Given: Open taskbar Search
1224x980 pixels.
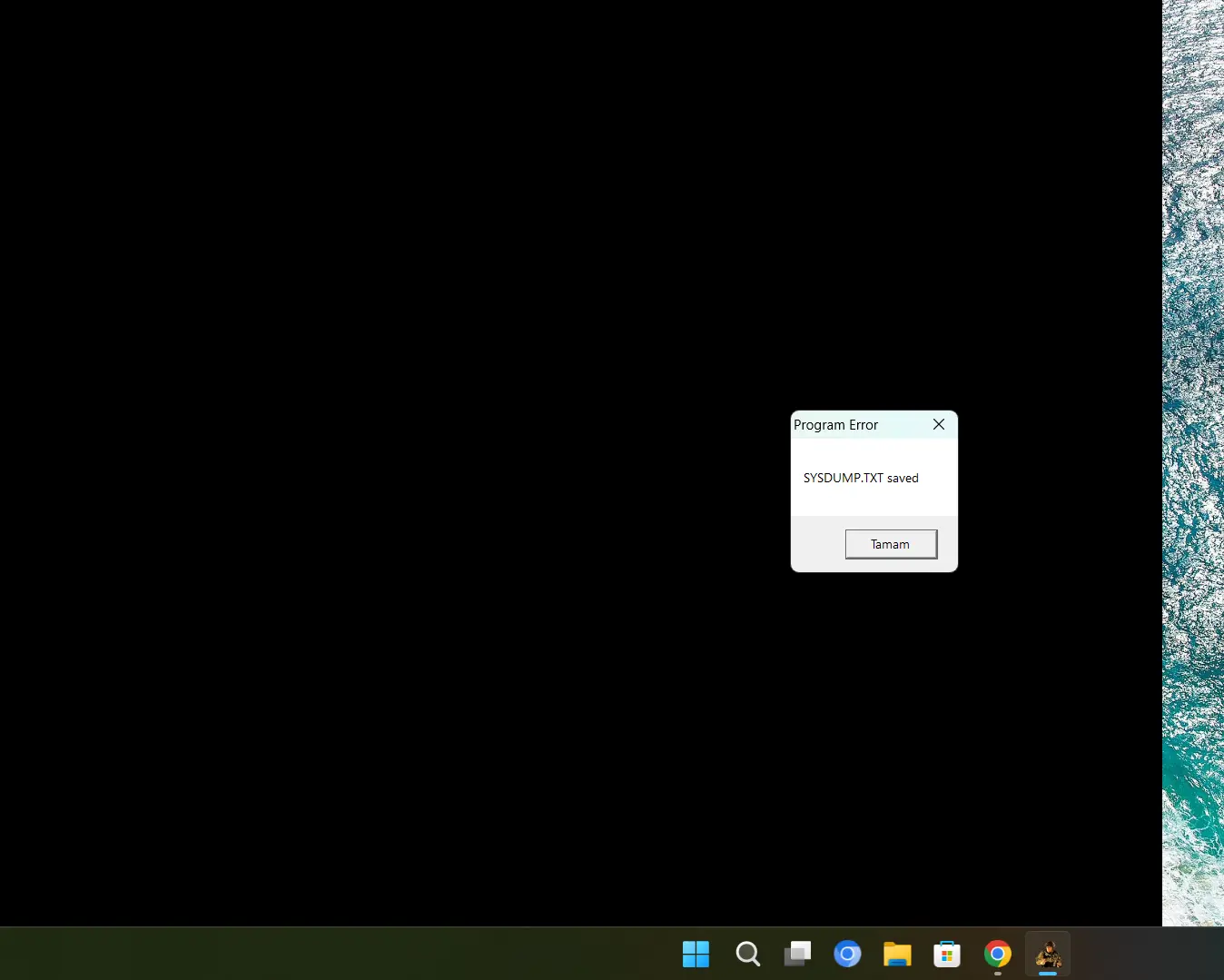Looking at the screenshot, I should coord(747,954).
